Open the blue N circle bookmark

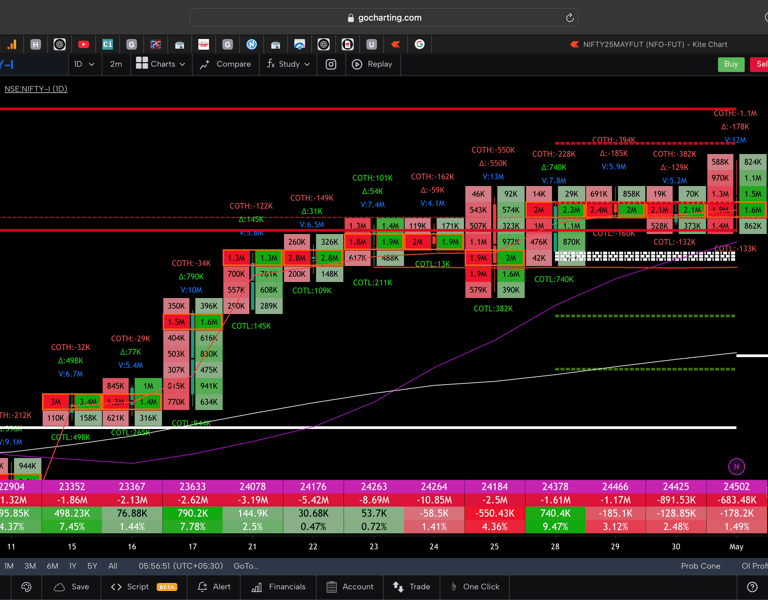[251, 45]
